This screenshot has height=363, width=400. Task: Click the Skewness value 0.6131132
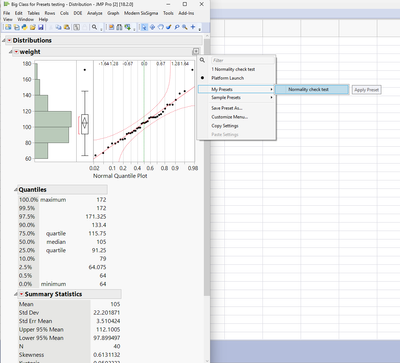point(107,355)
